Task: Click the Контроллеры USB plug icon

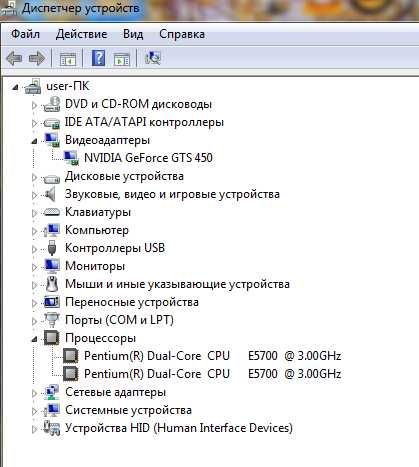Action: (x=52, y=248)
